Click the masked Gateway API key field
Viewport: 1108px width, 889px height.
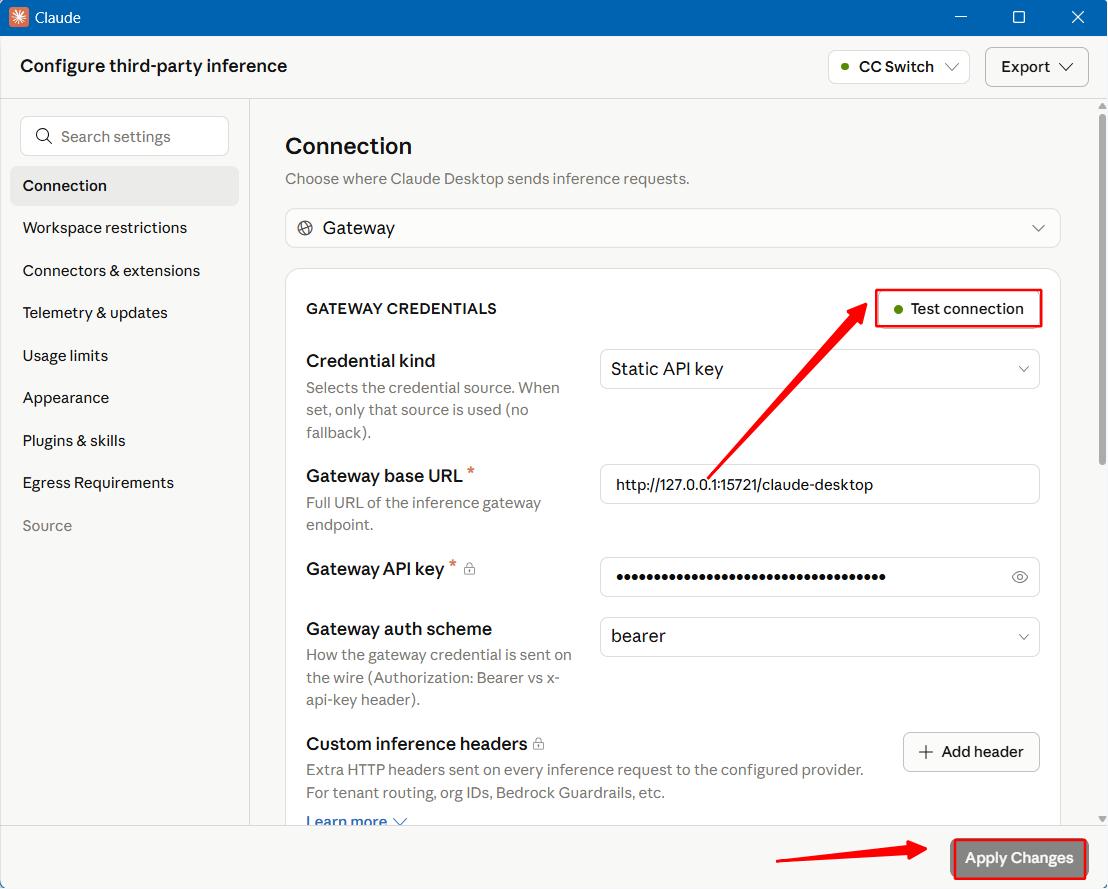pyautogui.click(x=819, y=577)
